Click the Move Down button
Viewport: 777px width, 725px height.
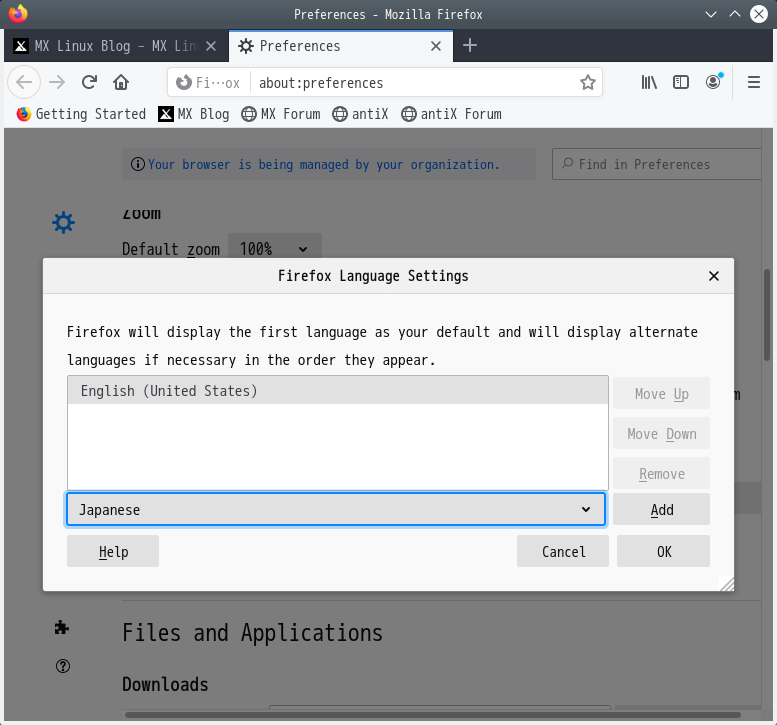click(662, 434)
